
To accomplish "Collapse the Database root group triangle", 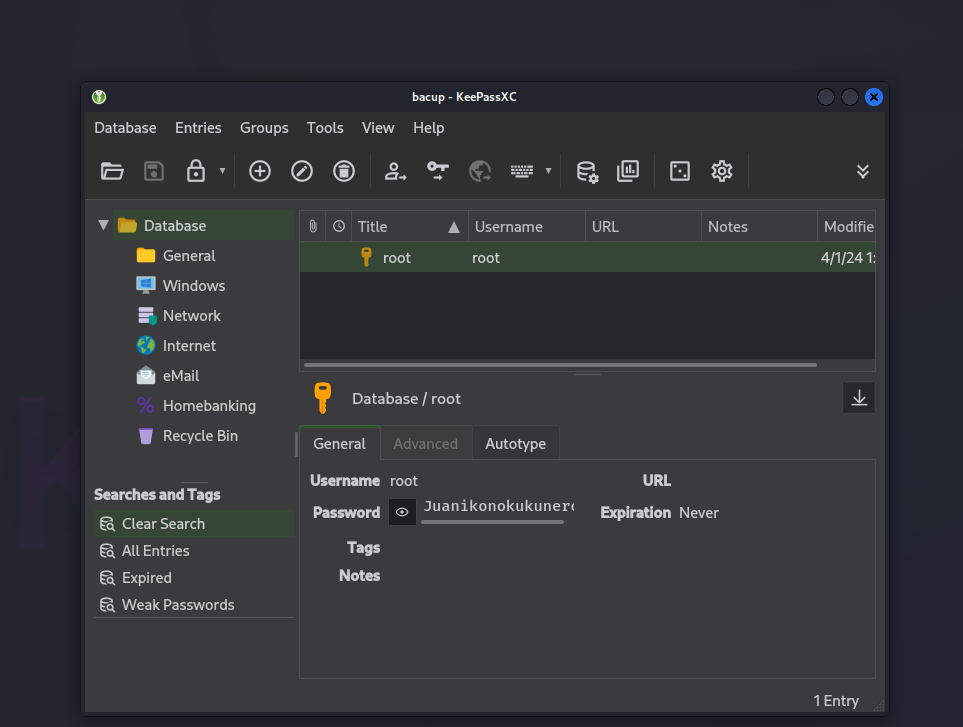I will [103, 225].
